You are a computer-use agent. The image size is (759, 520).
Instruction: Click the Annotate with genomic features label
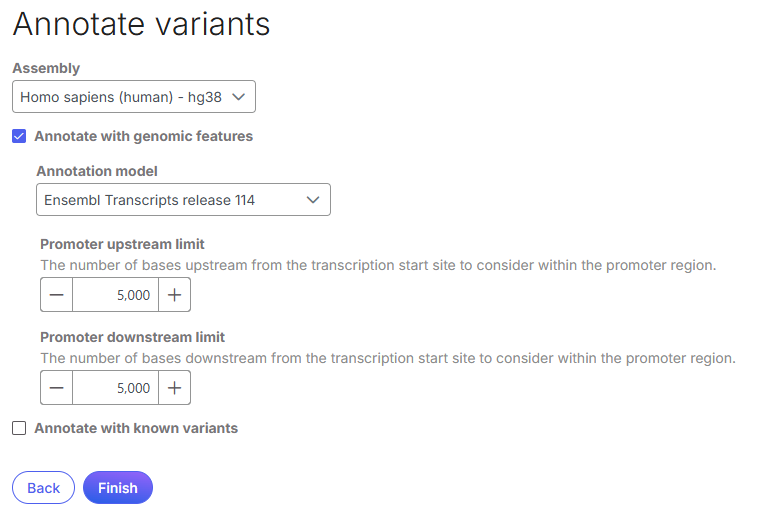143,136
